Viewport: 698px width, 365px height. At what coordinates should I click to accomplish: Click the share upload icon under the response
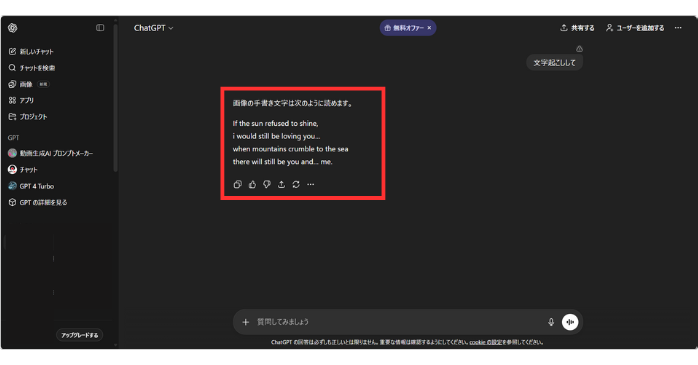tap(281, 184)
